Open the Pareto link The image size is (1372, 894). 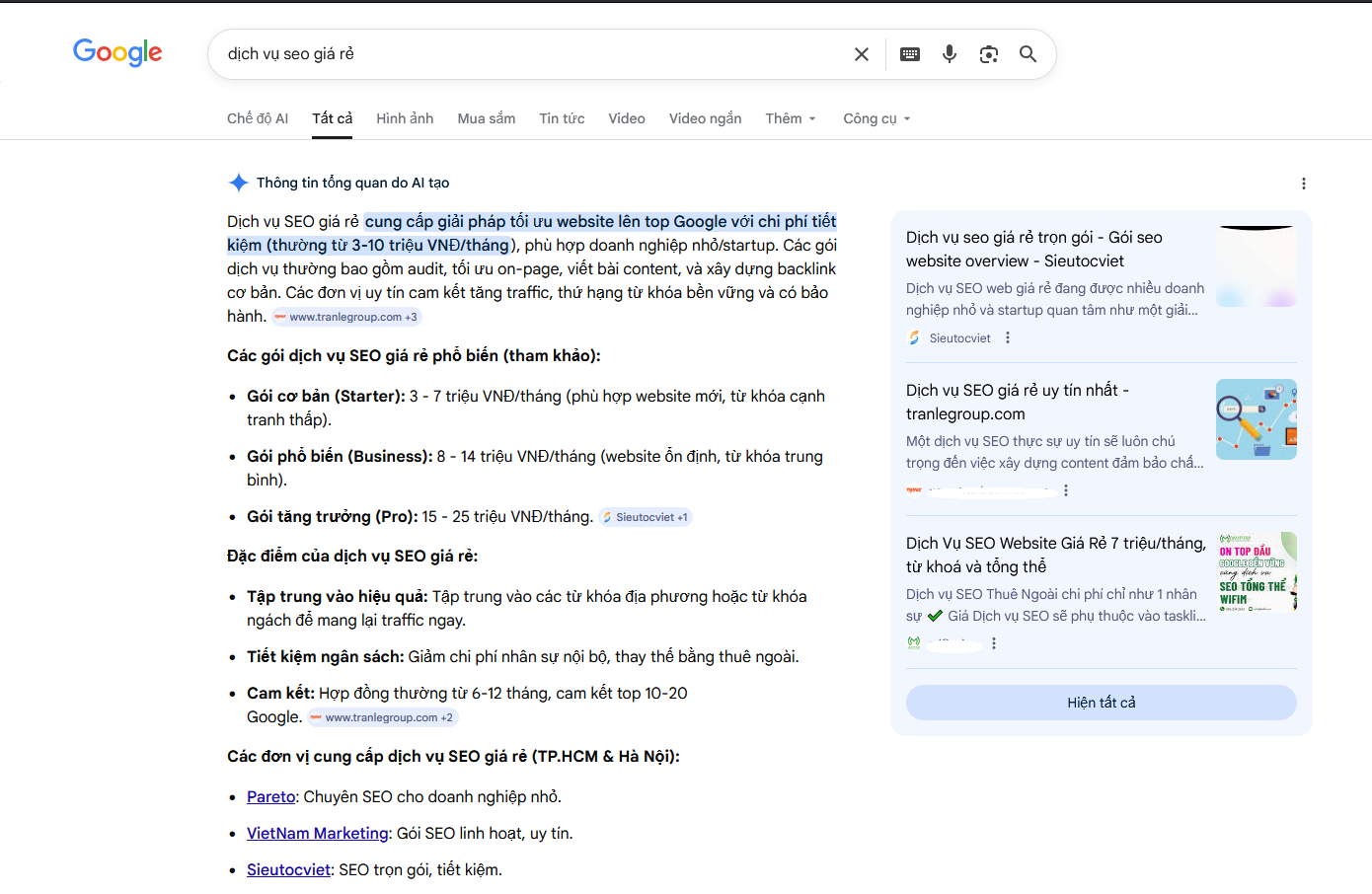[270, 796]
